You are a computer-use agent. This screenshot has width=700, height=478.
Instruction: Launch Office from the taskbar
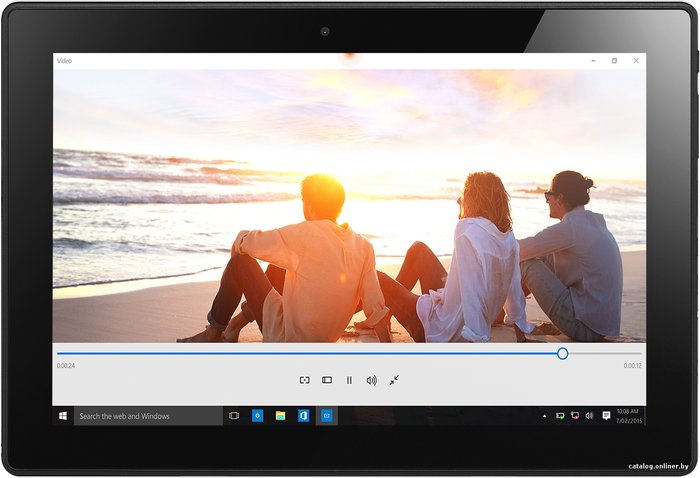(x=304, y=416)
